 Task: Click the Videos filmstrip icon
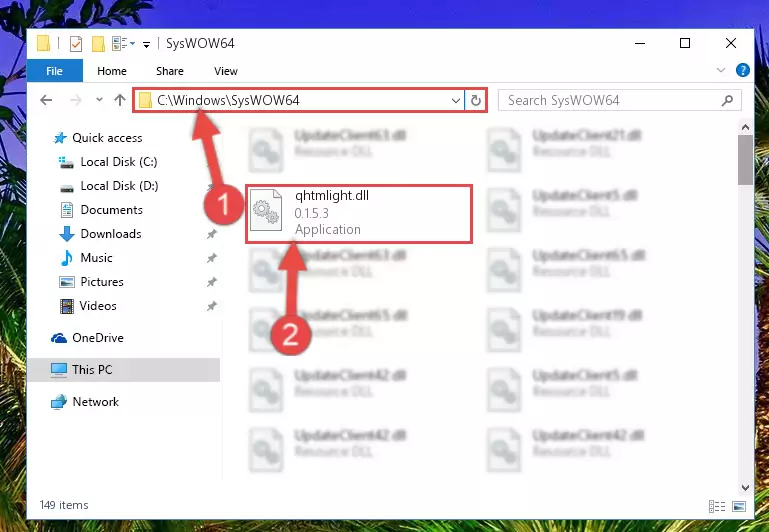point(67,306)
